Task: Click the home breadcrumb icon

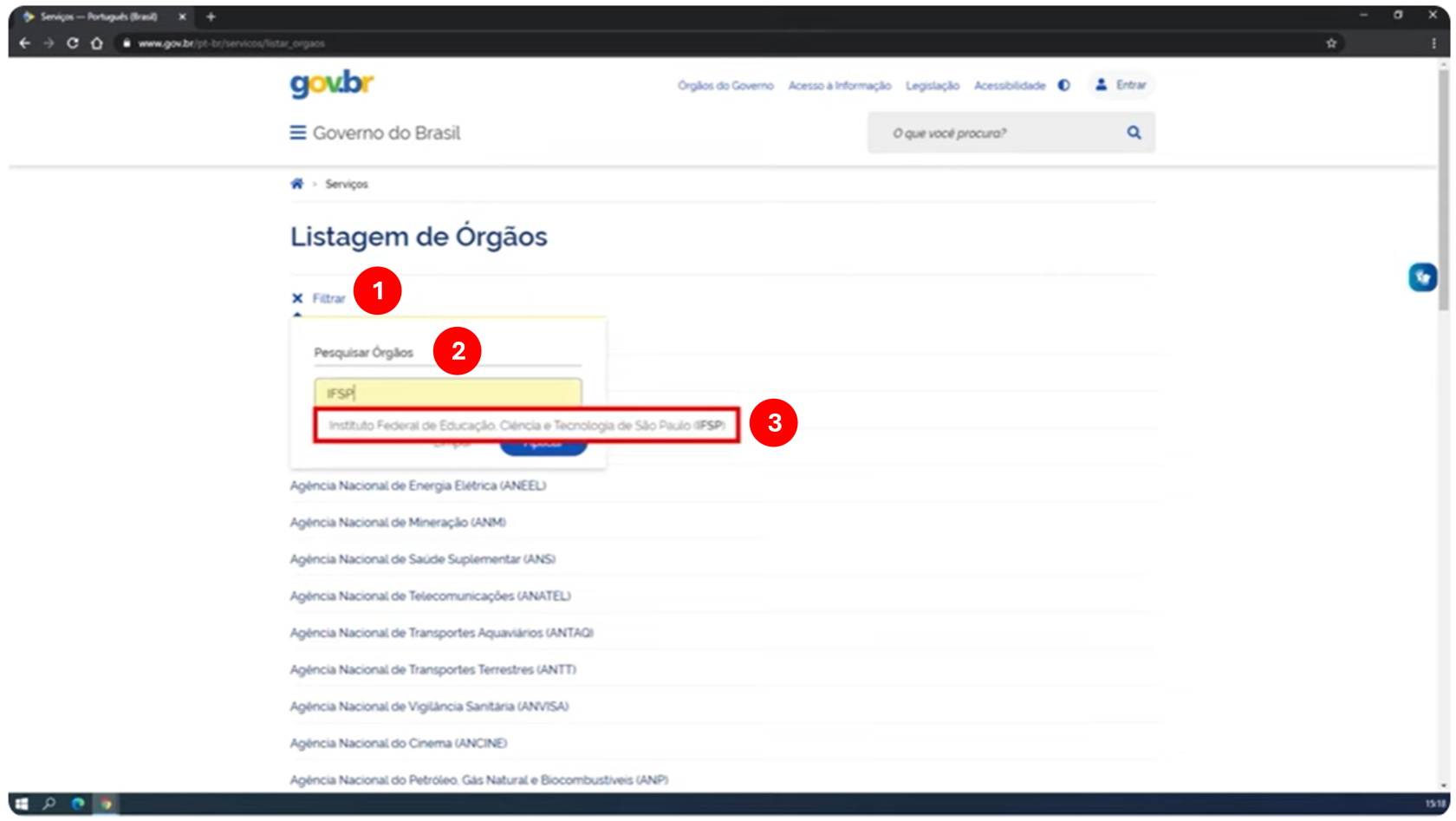Action: pyautogui.click(x=296, y=184)
